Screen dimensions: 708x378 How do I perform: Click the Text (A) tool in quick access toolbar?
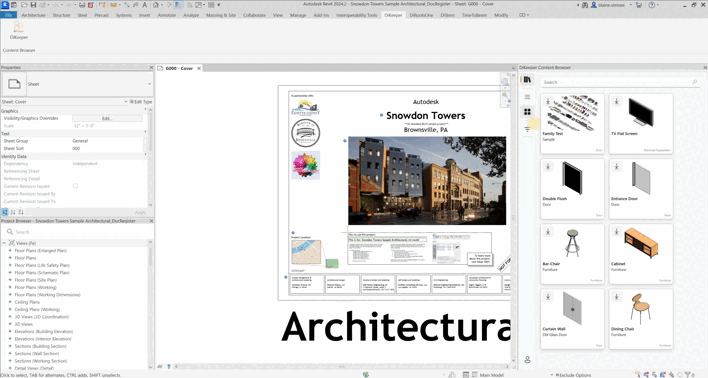144,5
